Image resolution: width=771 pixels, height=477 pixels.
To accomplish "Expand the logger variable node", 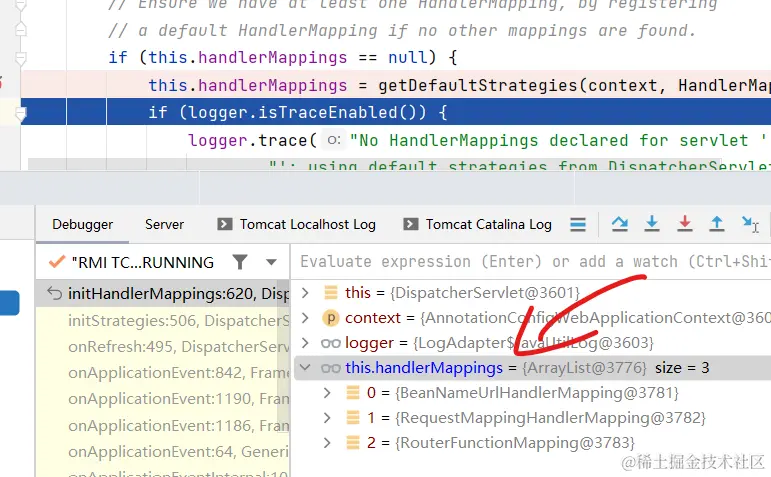I will point(305,343).
